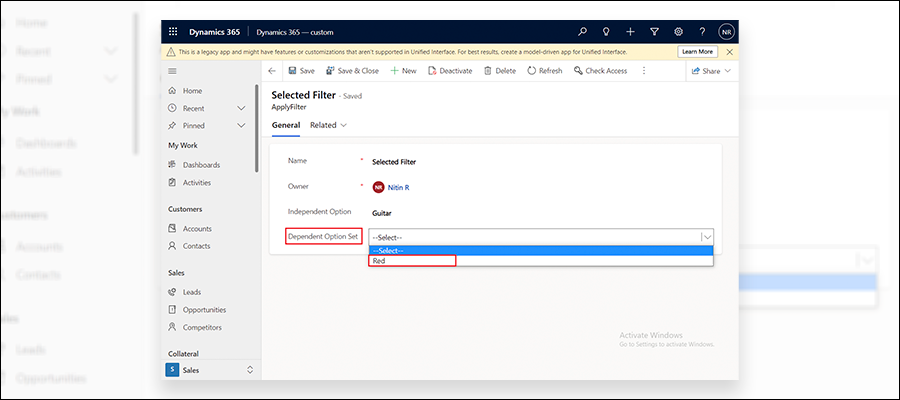Screen dimensions: 900x400
Task: Expand the Related tab menu
Action: [328, 125]
